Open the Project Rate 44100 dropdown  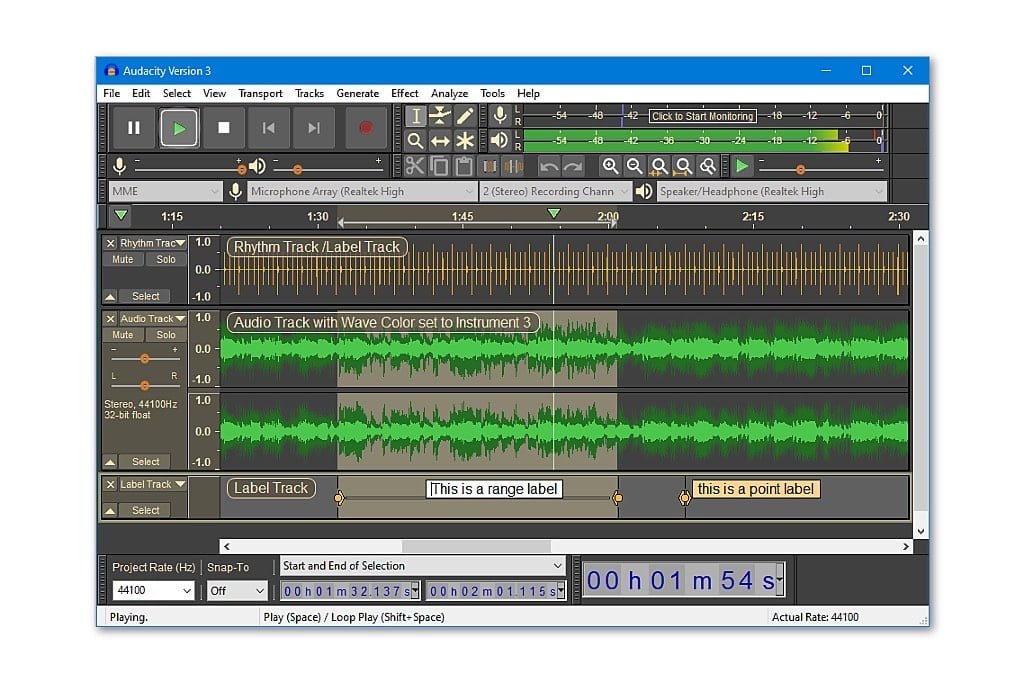[153, 591]
